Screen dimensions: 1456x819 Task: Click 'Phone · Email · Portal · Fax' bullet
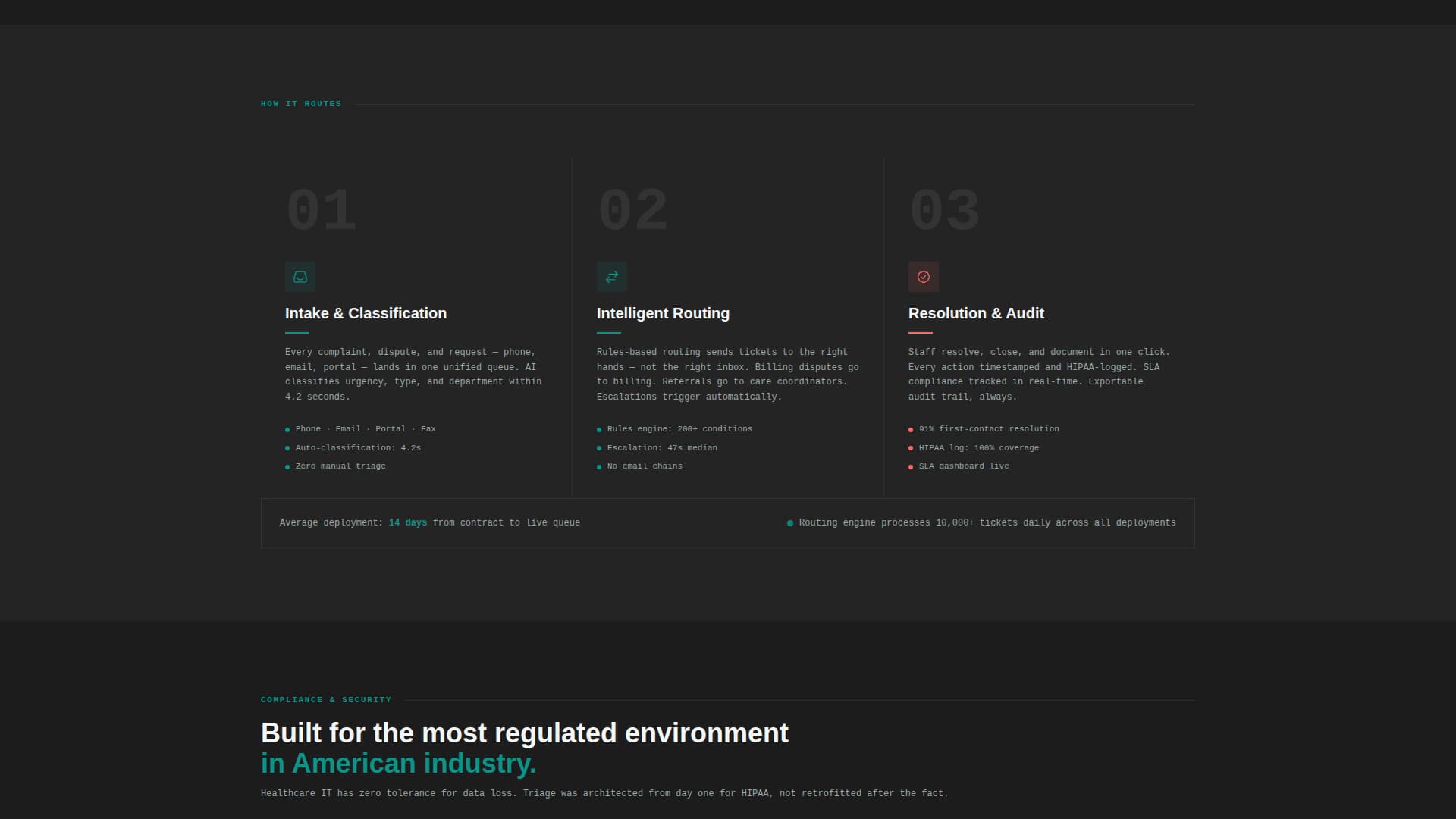(360, 429)
